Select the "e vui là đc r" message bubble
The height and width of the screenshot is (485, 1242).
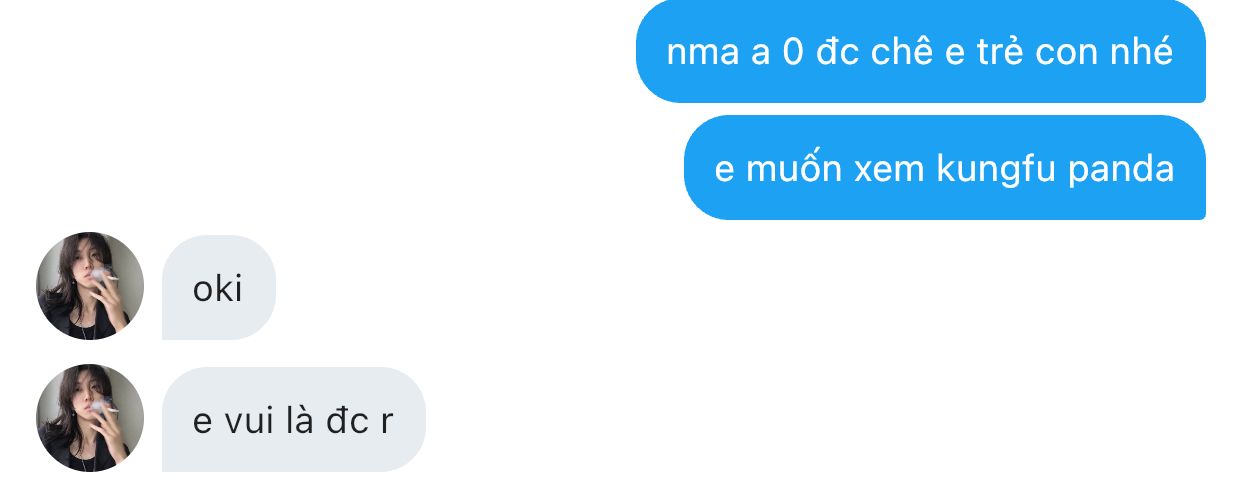click(293, 420)
